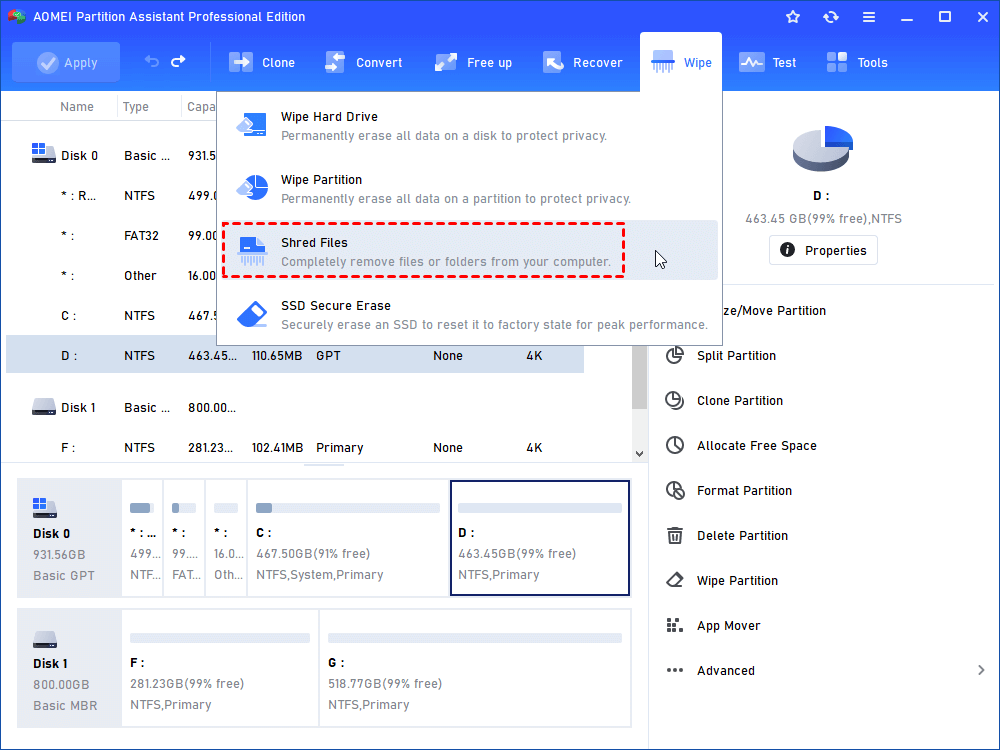
Task: Click the favorites star in title bar
Action: pos(793,17)
